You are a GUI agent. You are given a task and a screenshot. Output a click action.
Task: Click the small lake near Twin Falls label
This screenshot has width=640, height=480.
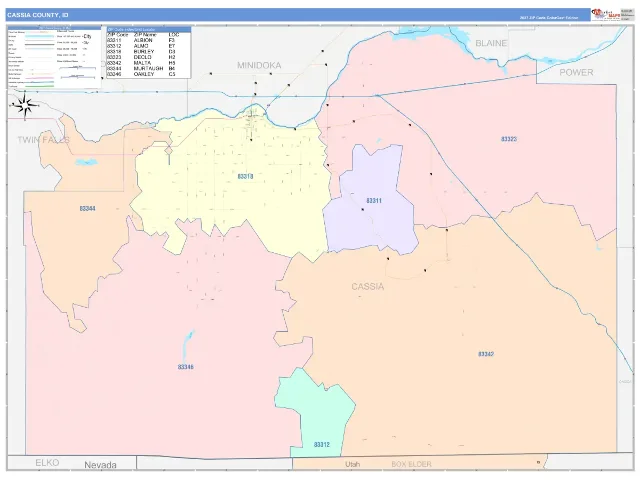tap(86, 162)
